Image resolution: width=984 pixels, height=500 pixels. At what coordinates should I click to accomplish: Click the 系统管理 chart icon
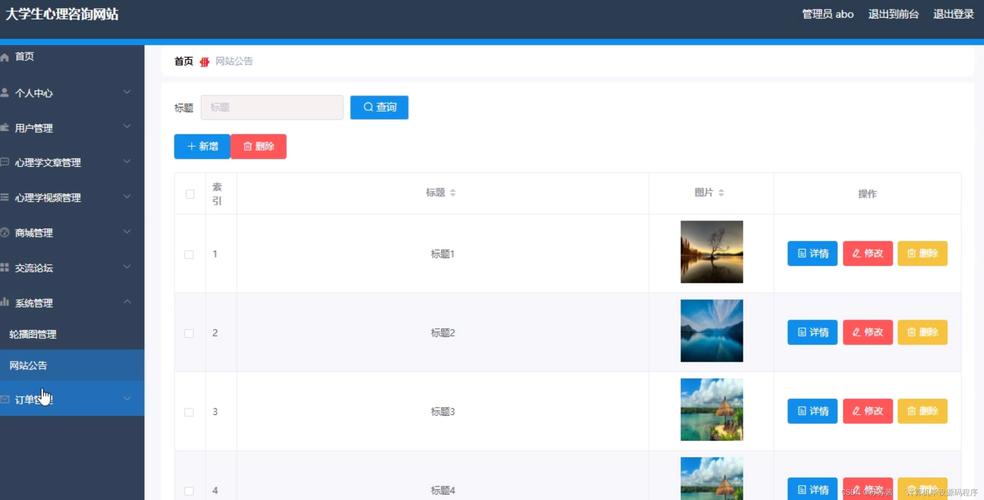[5, 302]
